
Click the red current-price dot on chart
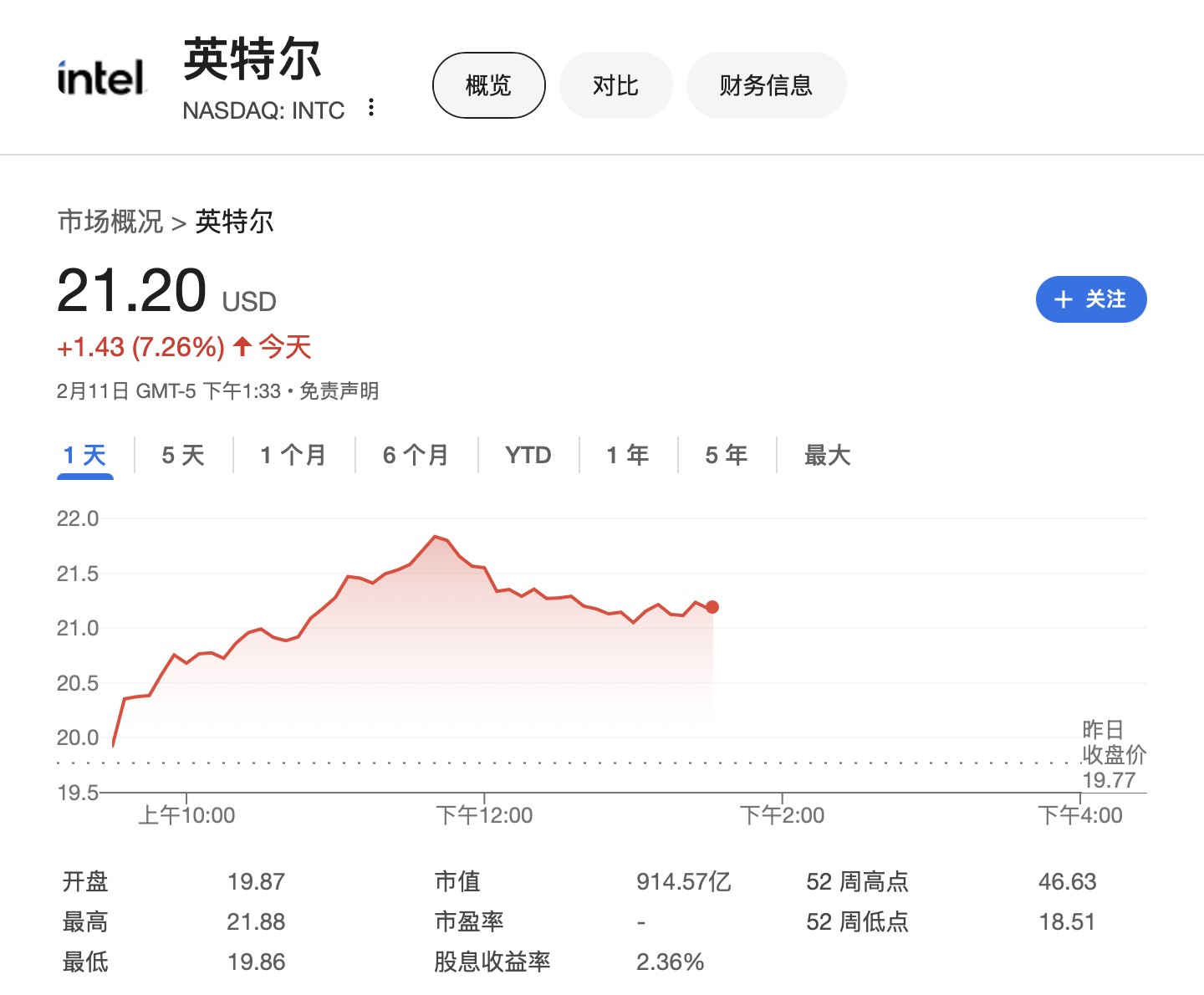click(712, 607)
